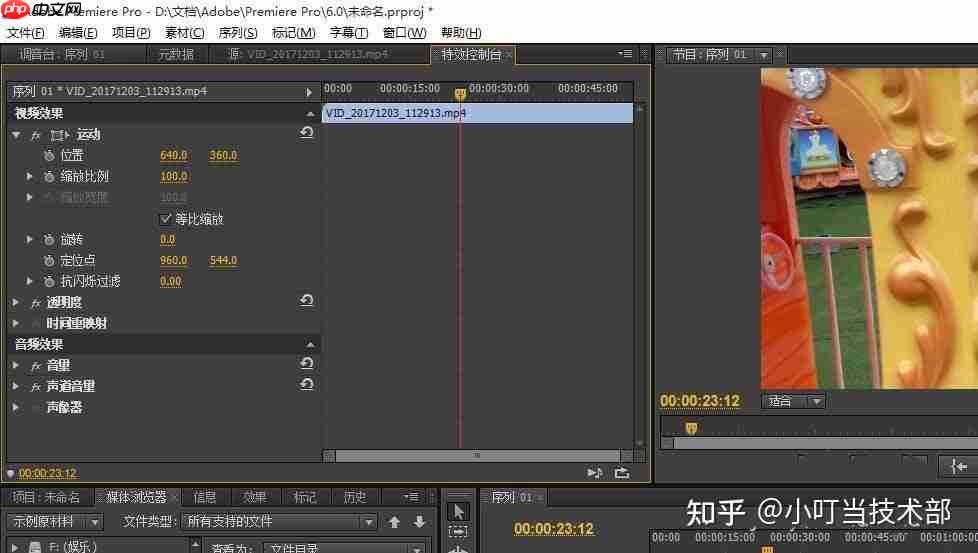Screen dimensions: 978x553
Task: Open the 序列(S) menu
Action: (238, 32)
